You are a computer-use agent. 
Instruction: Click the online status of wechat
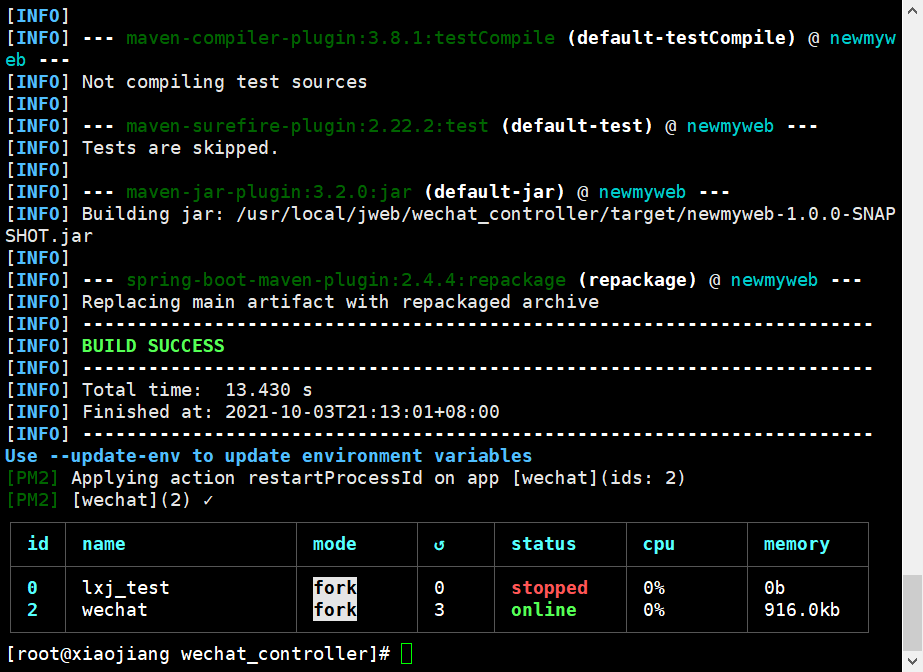[543, 610]
